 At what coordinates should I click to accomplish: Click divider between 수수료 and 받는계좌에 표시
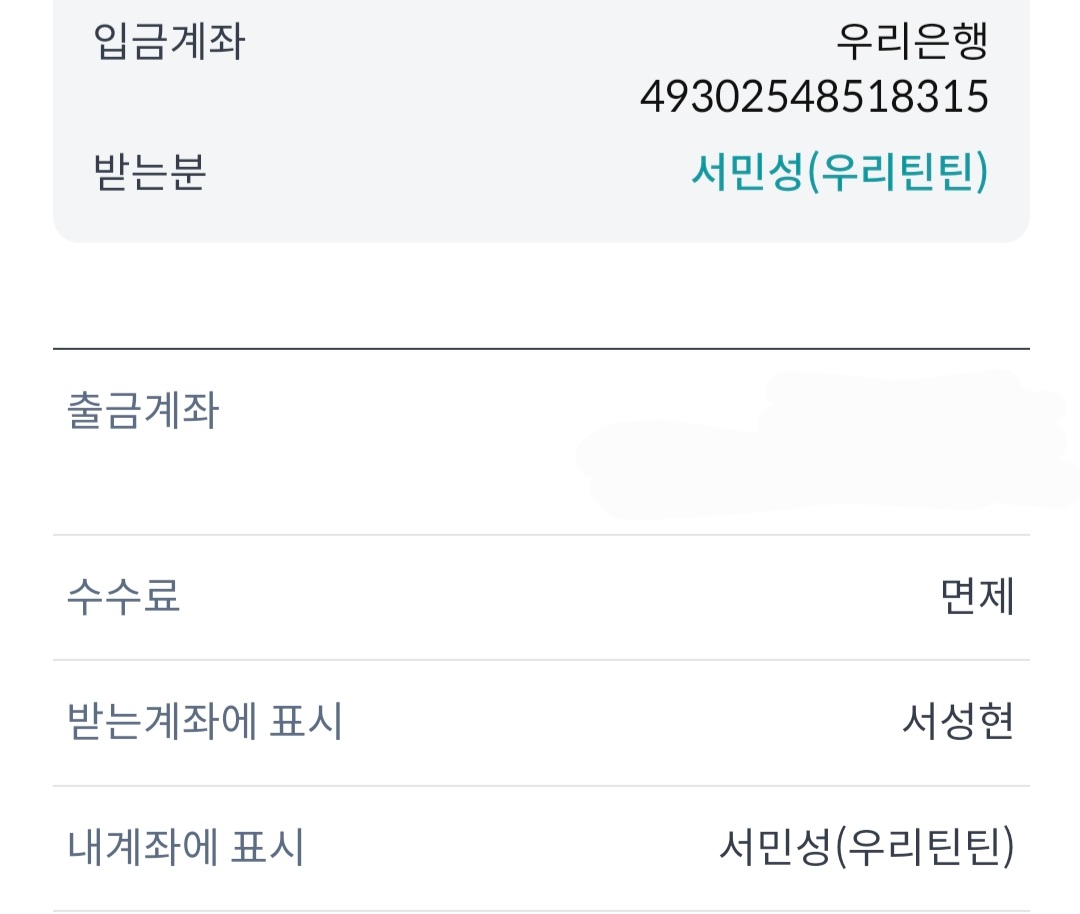pyautogui.click(x=540, y=660)
